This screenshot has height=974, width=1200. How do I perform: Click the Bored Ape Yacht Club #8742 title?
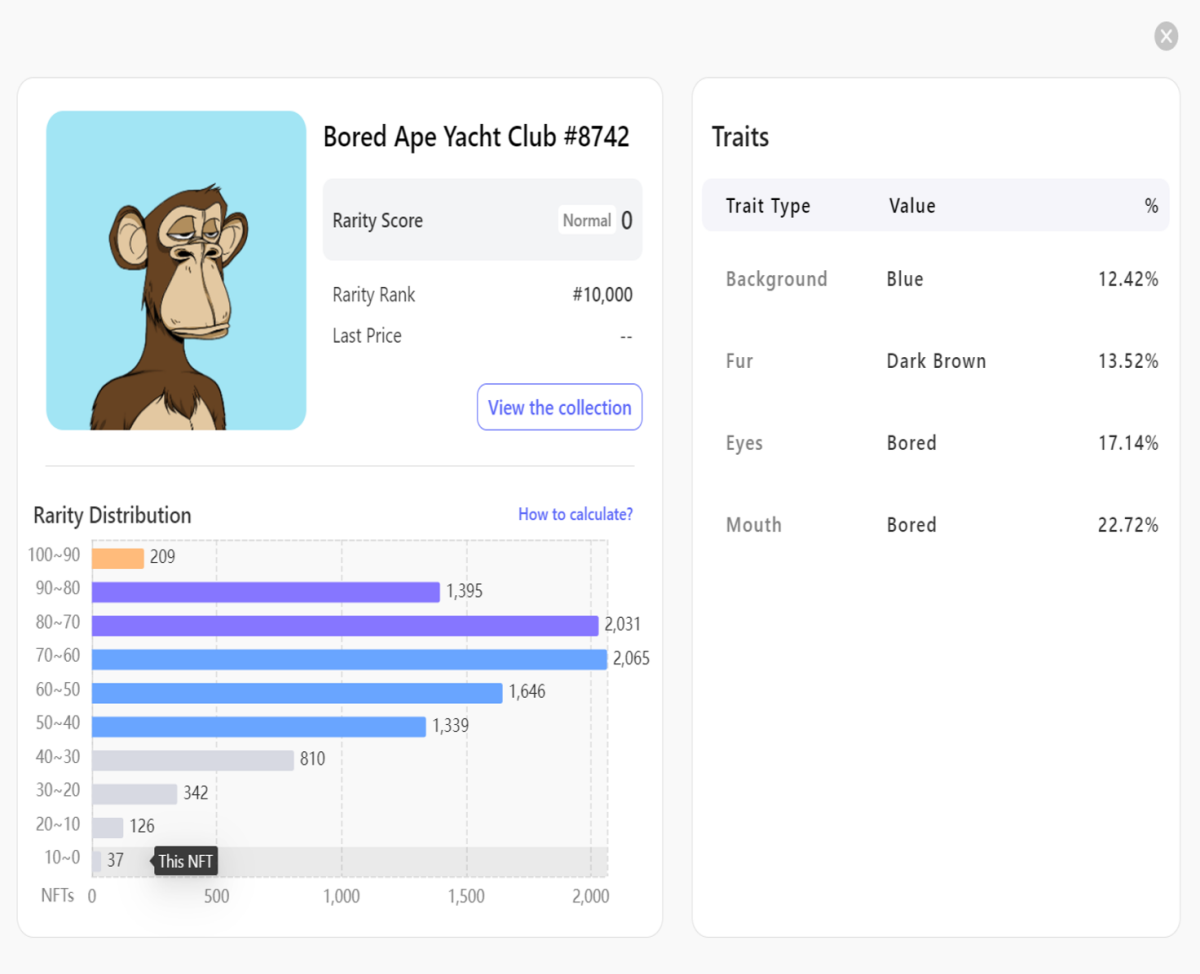(476, 137)
